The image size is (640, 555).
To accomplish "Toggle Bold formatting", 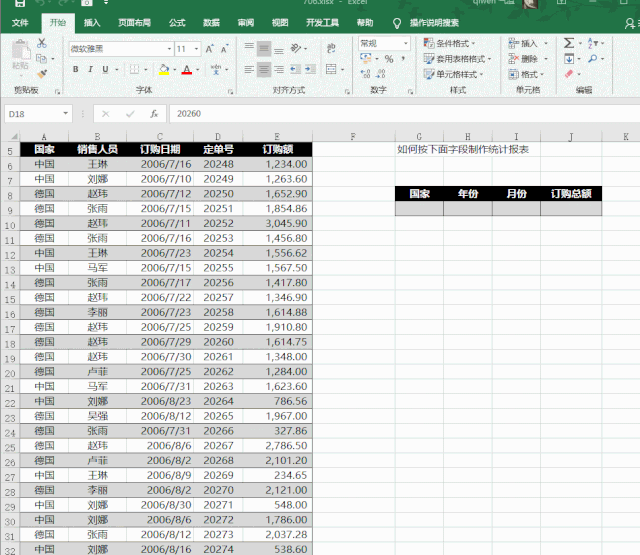I will pyautogui.click(x=76, y=69).
